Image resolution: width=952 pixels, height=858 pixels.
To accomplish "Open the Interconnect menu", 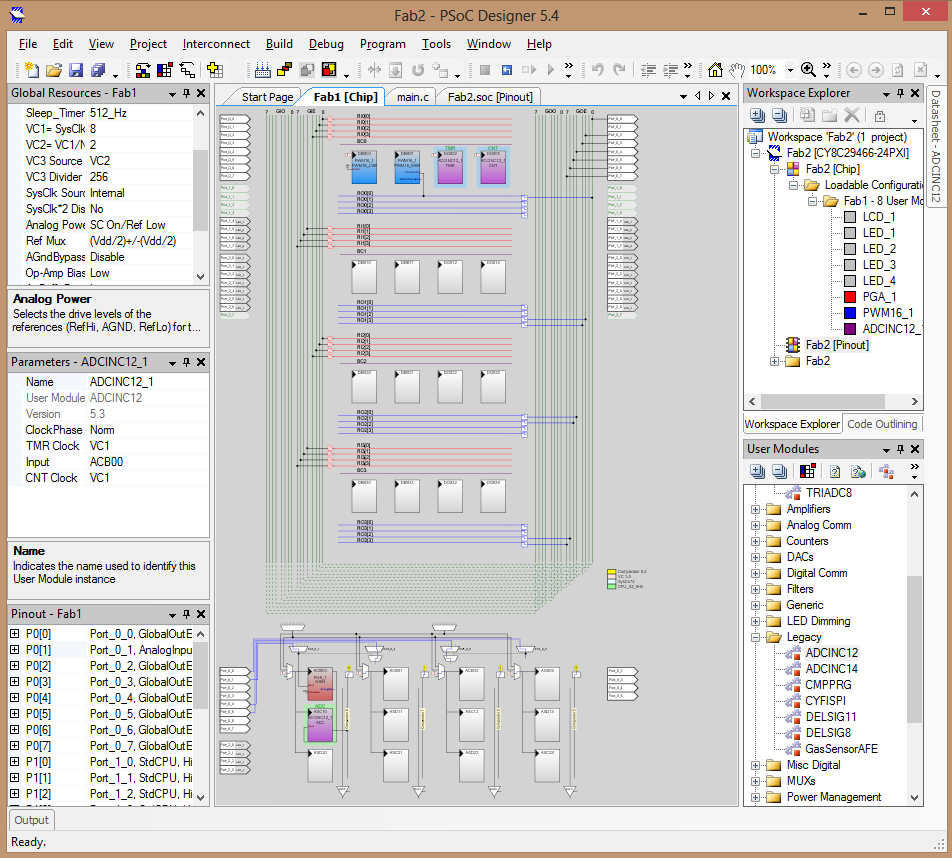I will 216,44.
